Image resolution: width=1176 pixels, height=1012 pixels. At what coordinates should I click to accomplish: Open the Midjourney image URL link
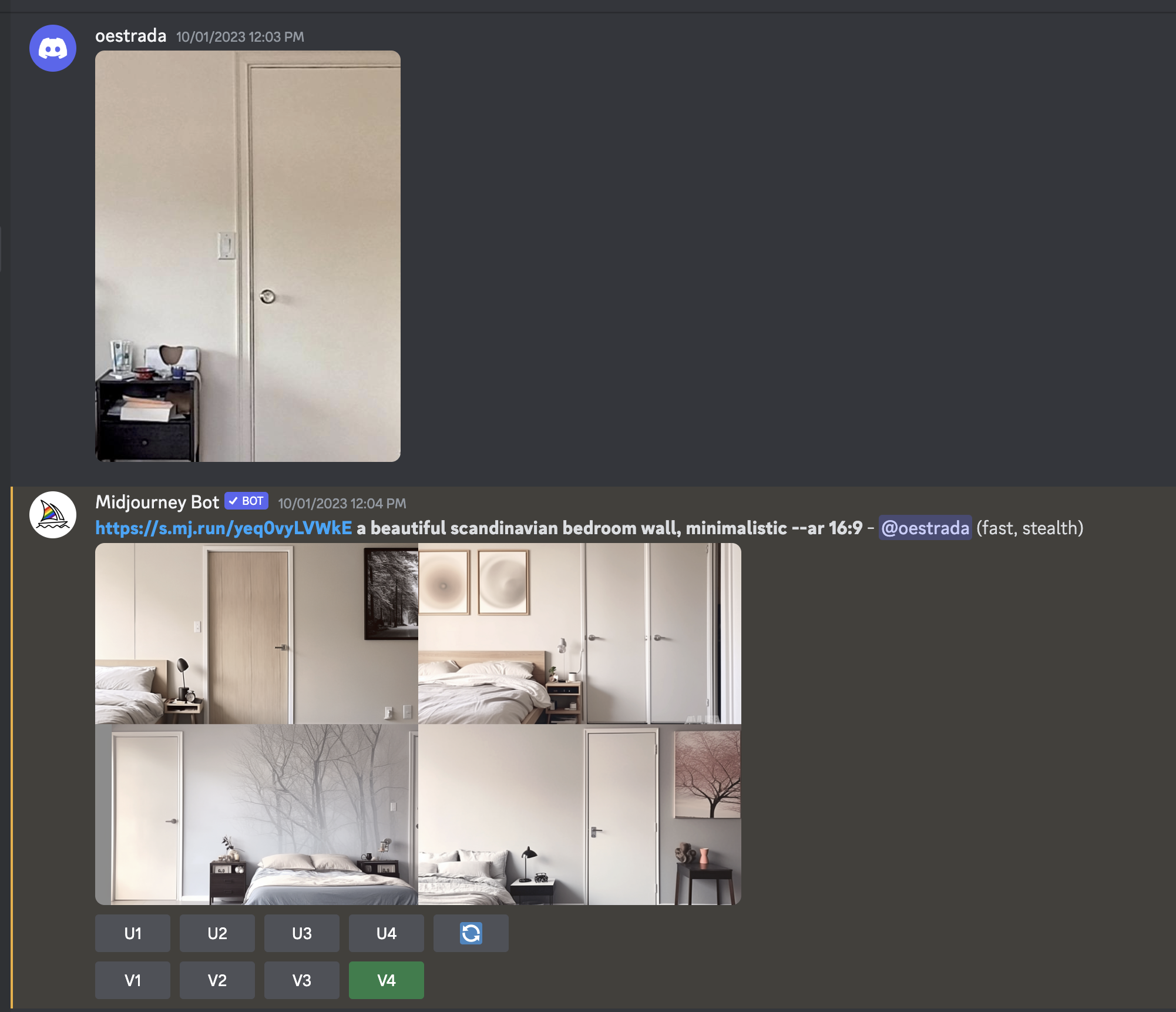pos(222,527)
